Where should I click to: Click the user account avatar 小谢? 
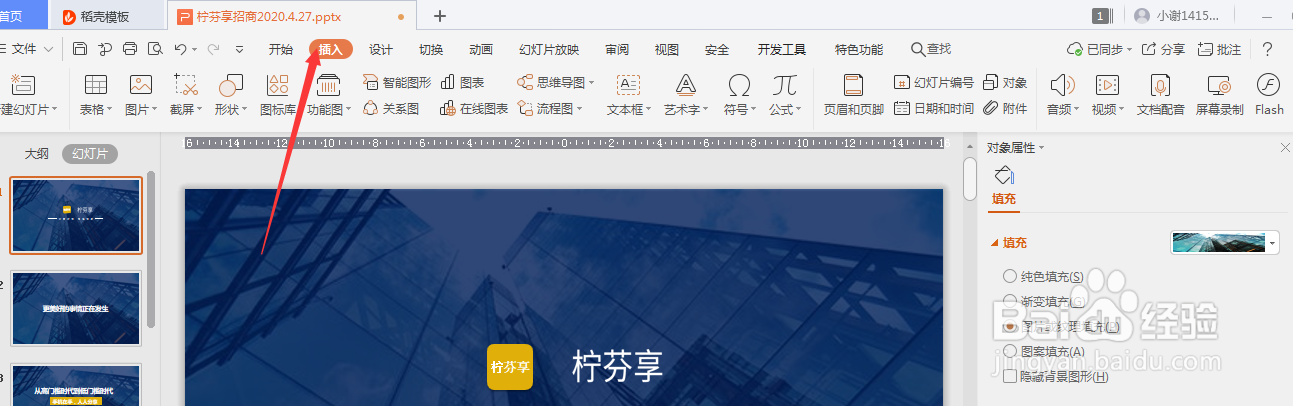coord(1142,15)
